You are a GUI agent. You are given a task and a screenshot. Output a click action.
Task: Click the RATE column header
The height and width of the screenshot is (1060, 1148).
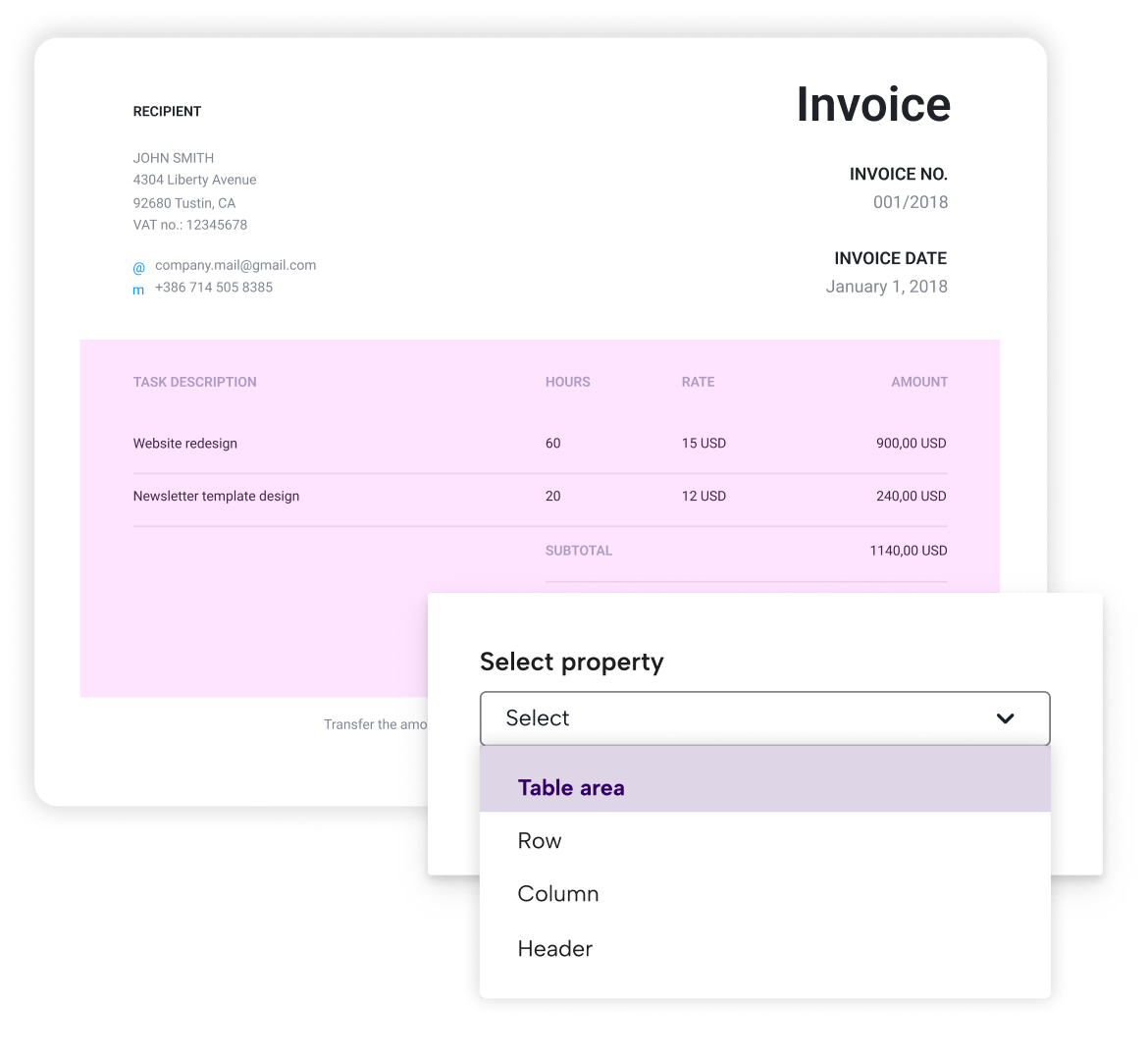pos(698,382)
